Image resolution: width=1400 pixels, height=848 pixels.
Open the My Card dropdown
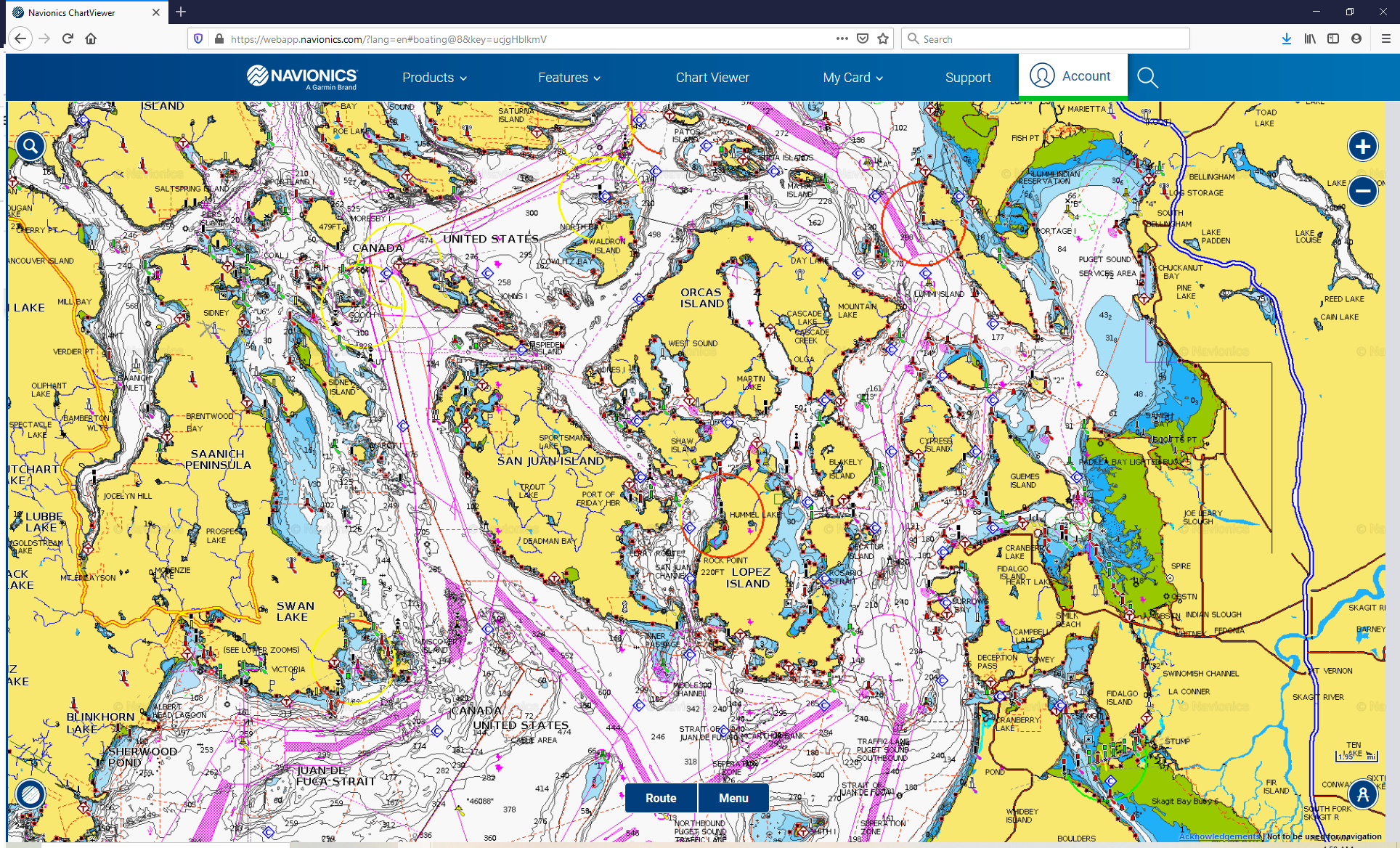[852, 77]
